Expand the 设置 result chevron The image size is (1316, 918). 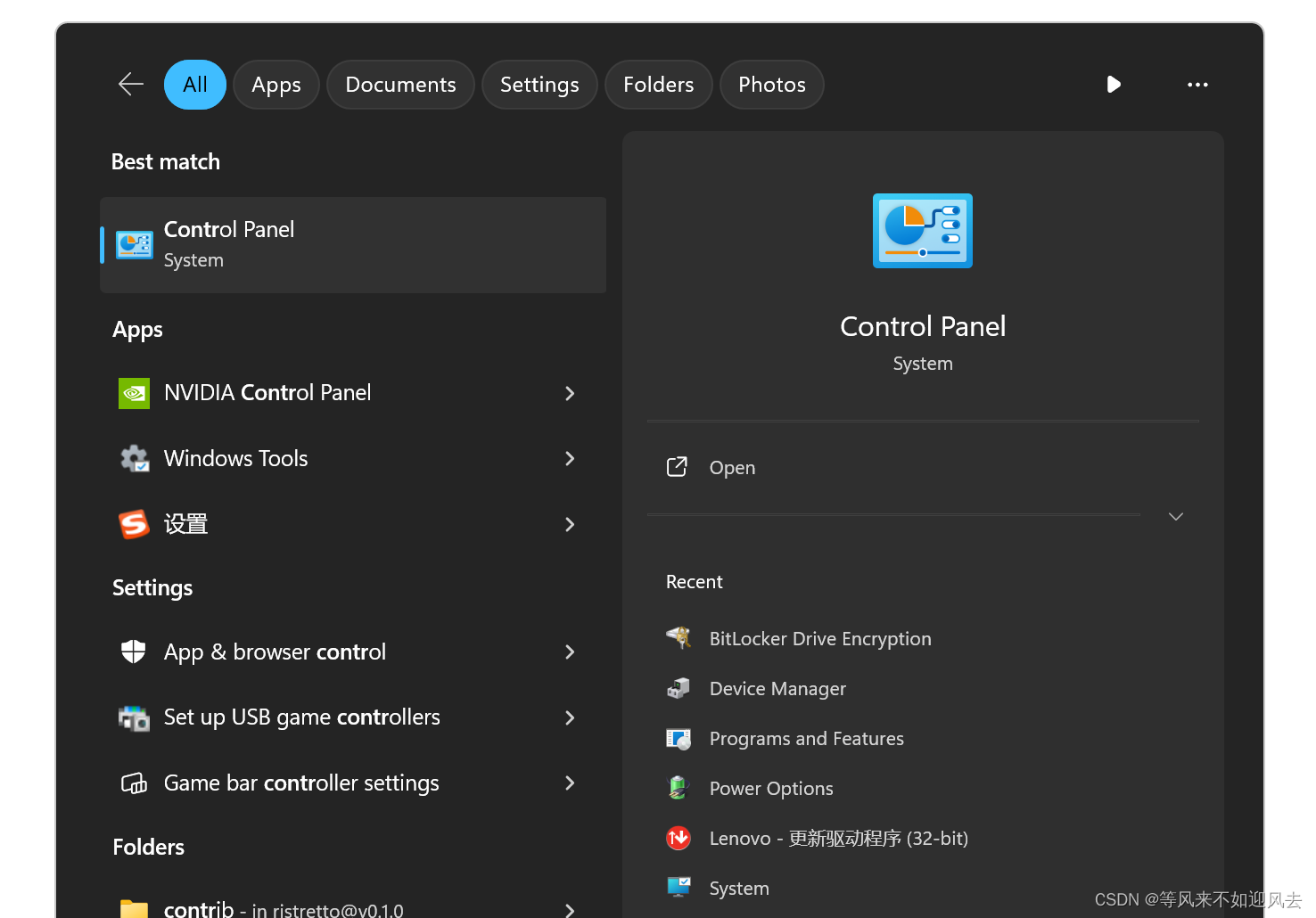(570, 524)
